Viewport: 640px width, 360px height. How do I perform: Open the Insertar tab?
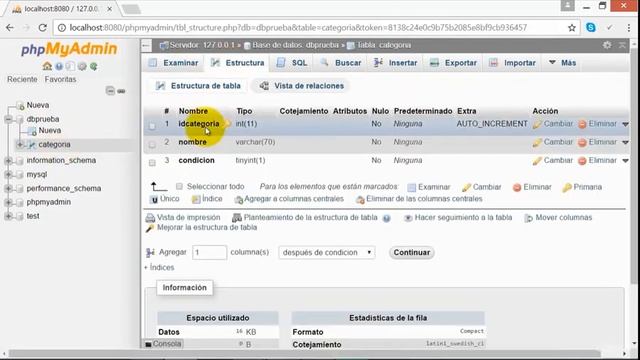(396, 63)
